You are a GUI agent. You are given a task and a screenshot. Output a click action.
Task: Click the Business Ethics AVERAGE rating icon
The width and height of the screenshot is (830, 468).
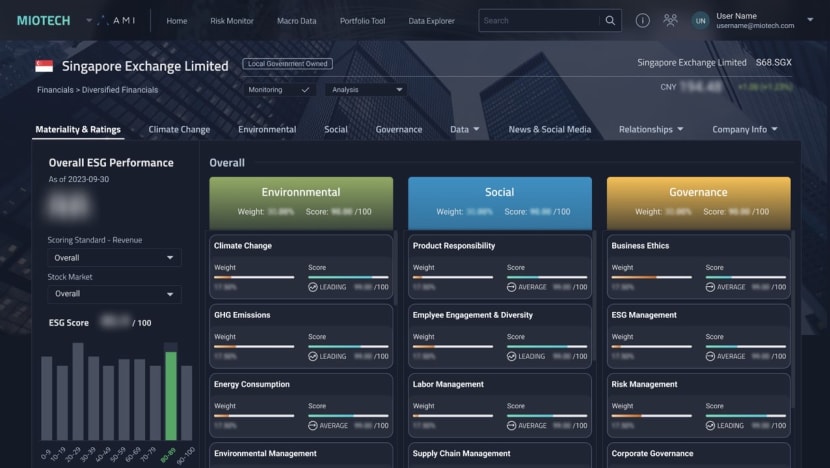[x=710, y=287]
